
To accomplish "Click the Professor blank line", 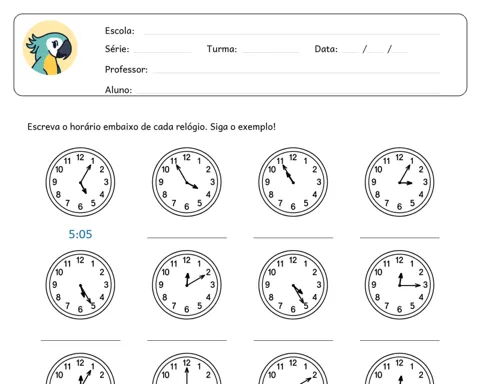I will pyautogui.click(x=296, y=72).
